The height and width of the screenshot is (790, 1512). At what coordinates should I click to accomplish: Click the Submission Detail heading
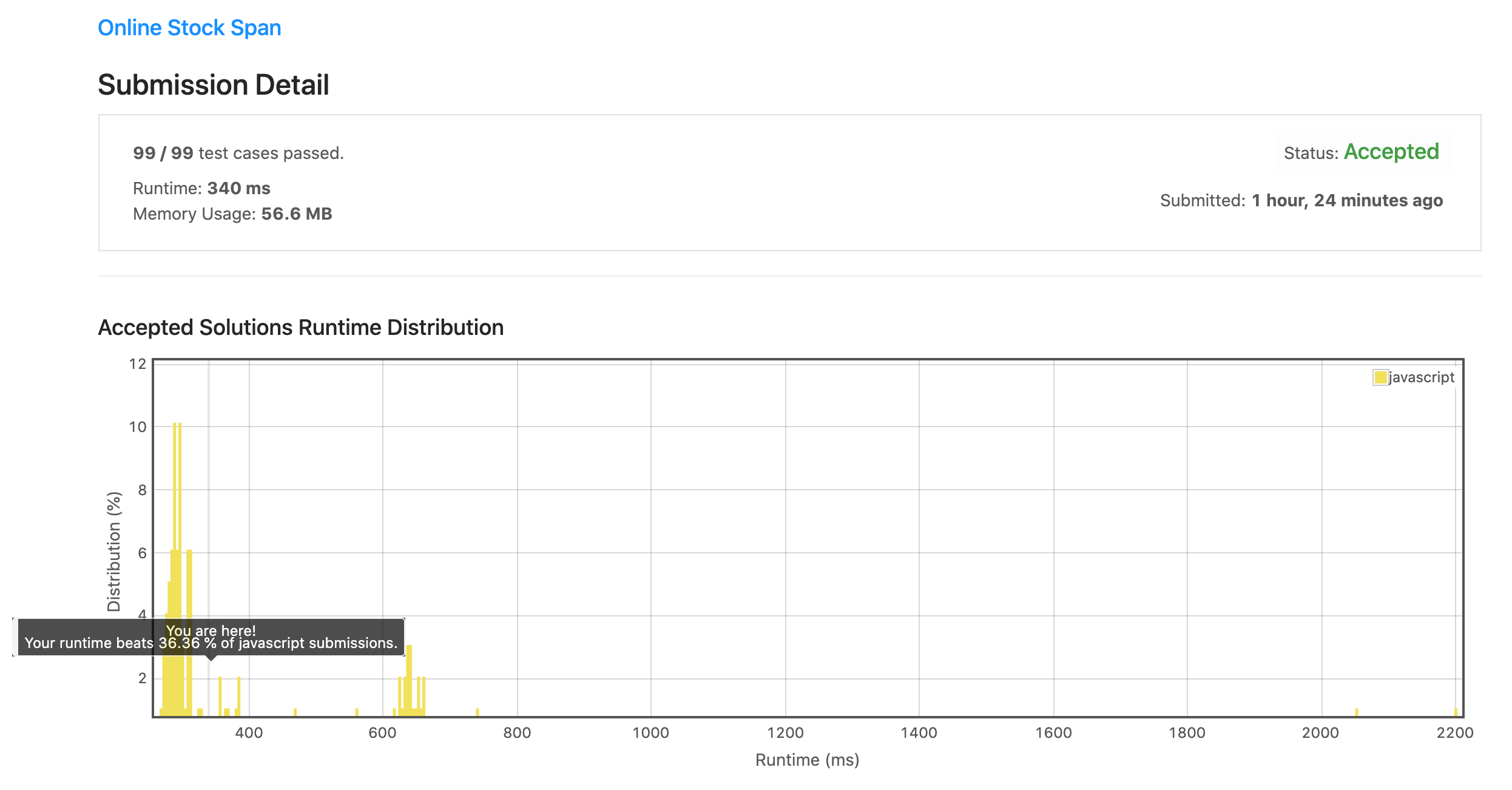click(x=214, y=84)
